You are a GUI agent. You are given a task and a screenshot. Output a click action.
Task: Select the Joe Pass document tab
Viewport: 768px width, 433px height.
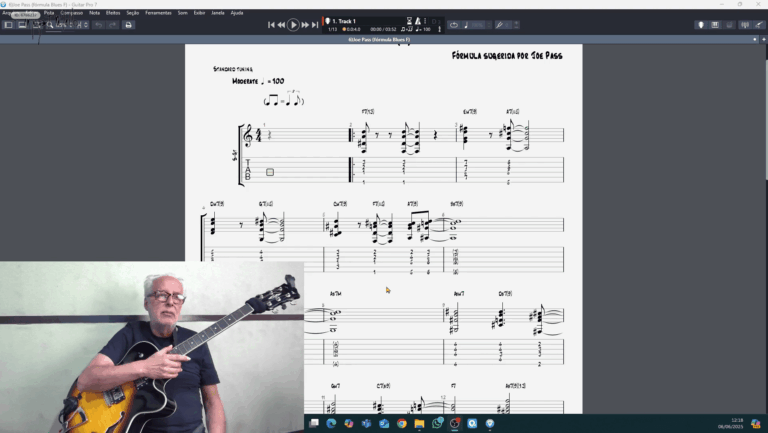point(375,39)
